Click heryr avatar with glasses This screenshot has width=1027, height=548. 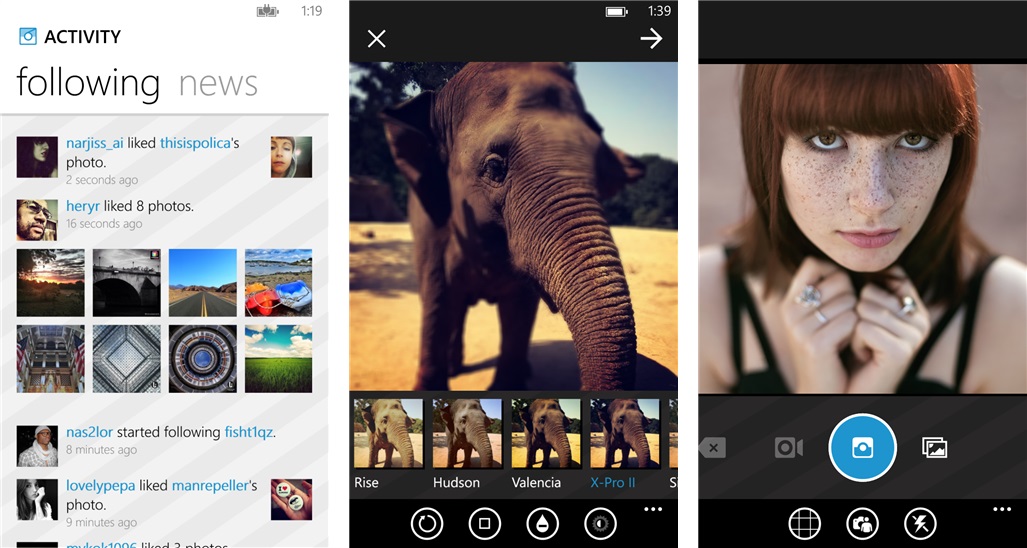tap(37, 221)
